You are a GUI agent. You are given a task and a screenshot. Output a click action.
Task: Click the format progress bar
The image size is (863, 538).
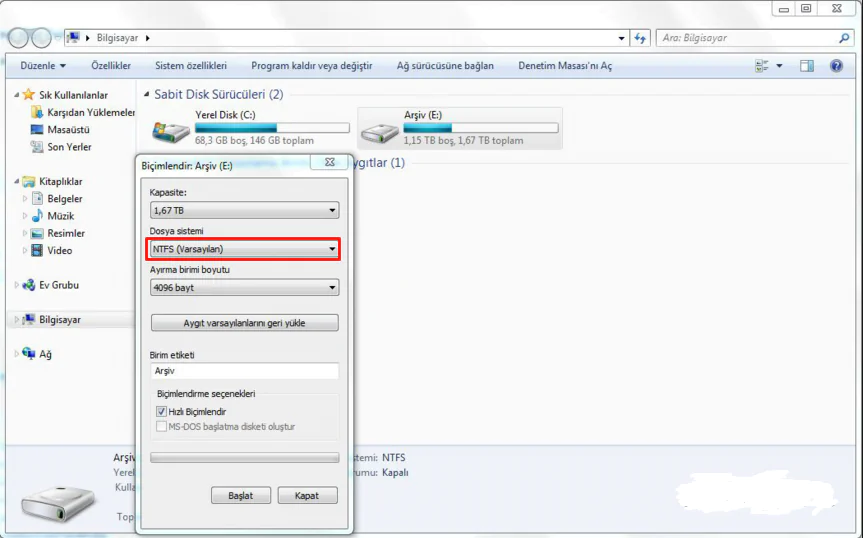tap(244, 458)
